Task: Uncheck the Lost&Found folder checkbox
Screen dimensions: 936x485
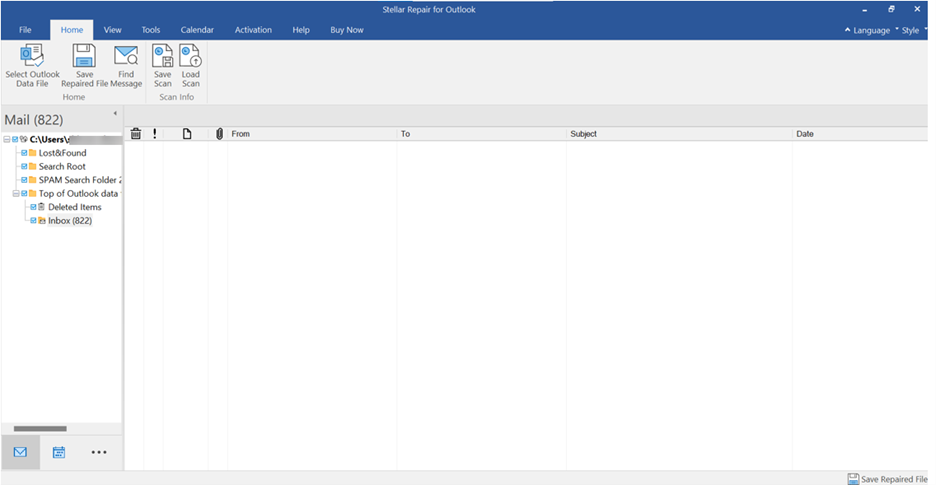Action: pos(24,153)
